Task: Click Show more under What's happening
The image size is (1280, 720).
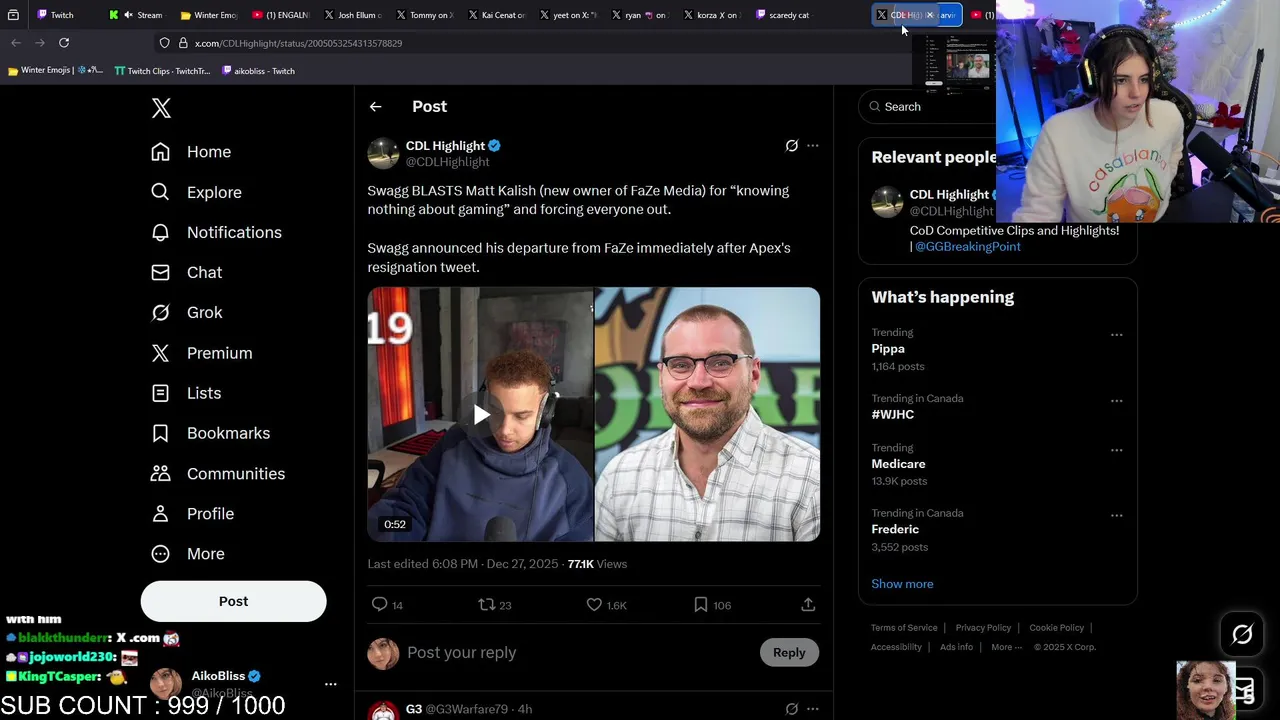Action: pos(902,584)
